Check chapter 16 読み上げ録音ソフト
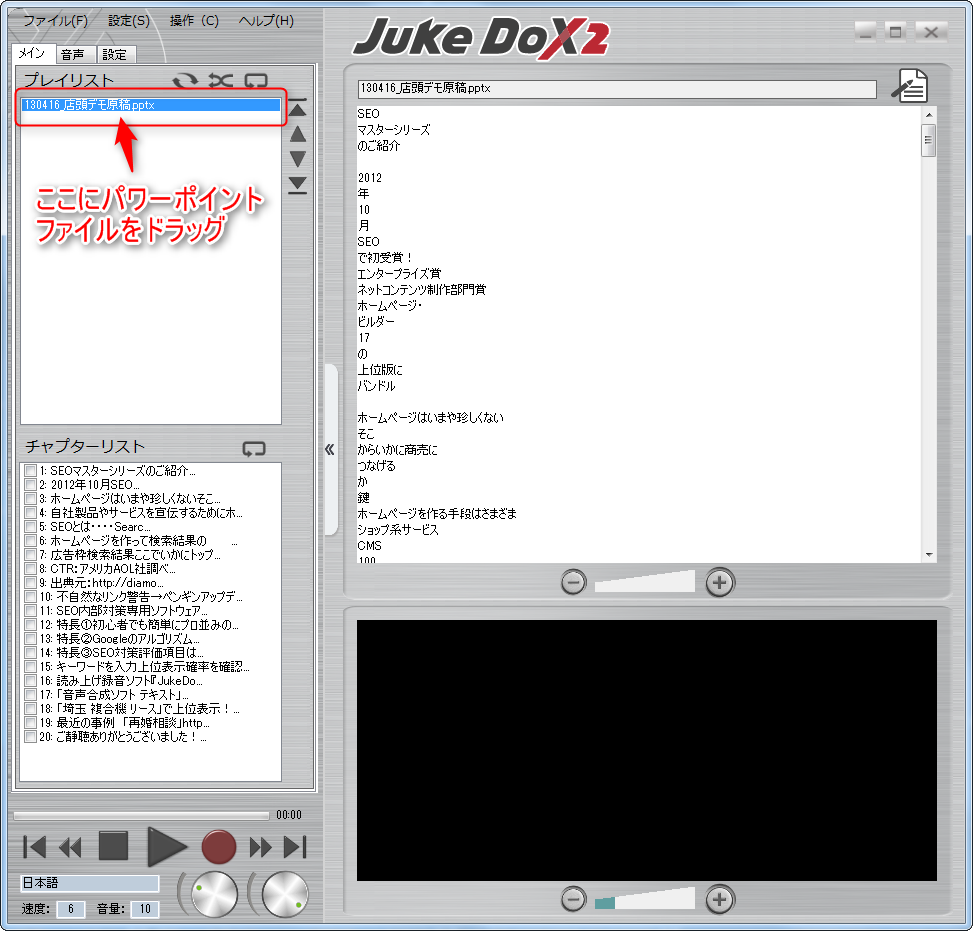This screenshot has height=931, width=973. tap(30, 681)
